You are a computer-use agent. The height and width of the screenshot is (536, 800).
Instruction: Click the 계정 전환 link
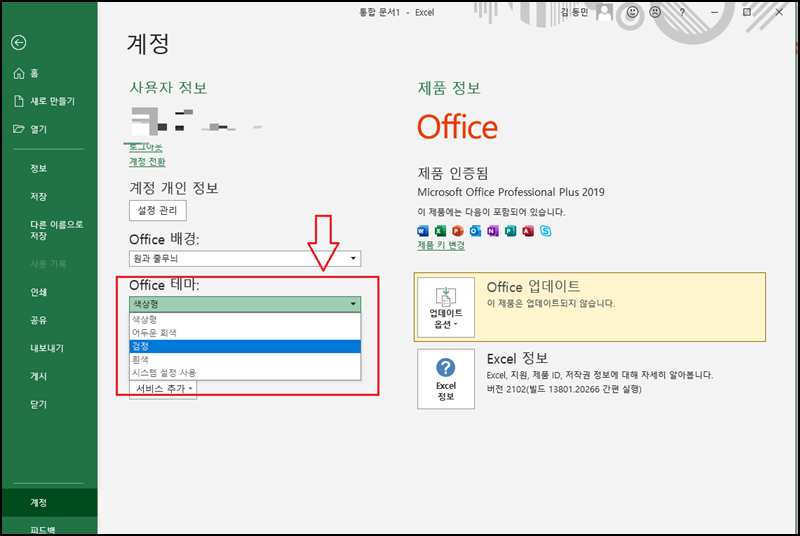147,162
